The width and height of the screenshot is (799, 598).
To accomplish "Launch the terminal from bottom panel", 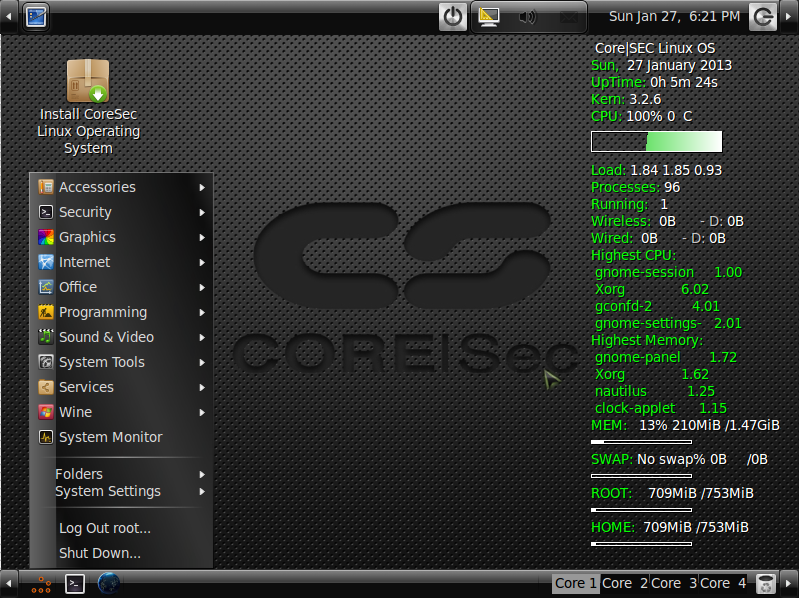I will coord(75,584).
